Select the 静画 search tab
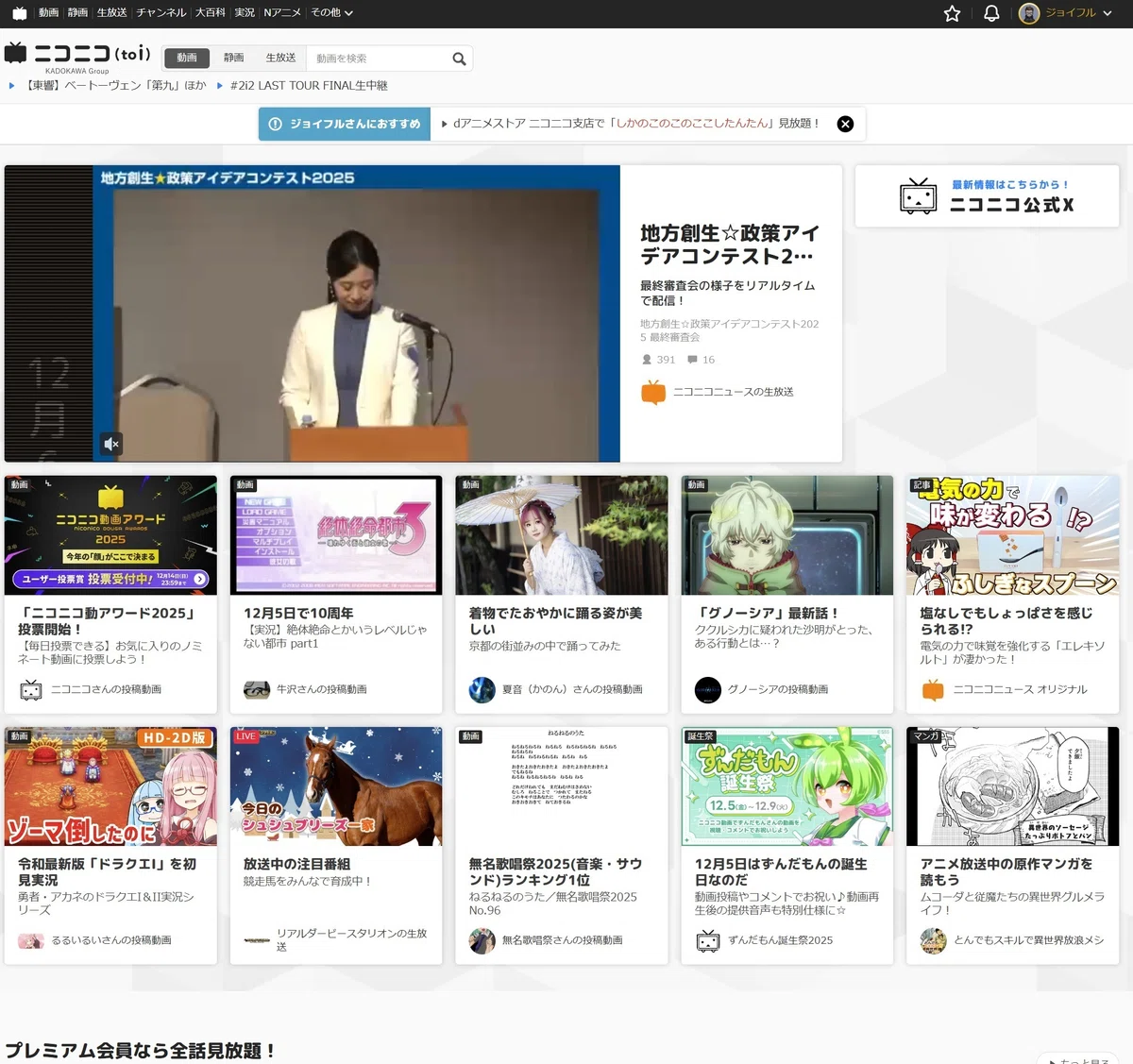 coord(233,59)
